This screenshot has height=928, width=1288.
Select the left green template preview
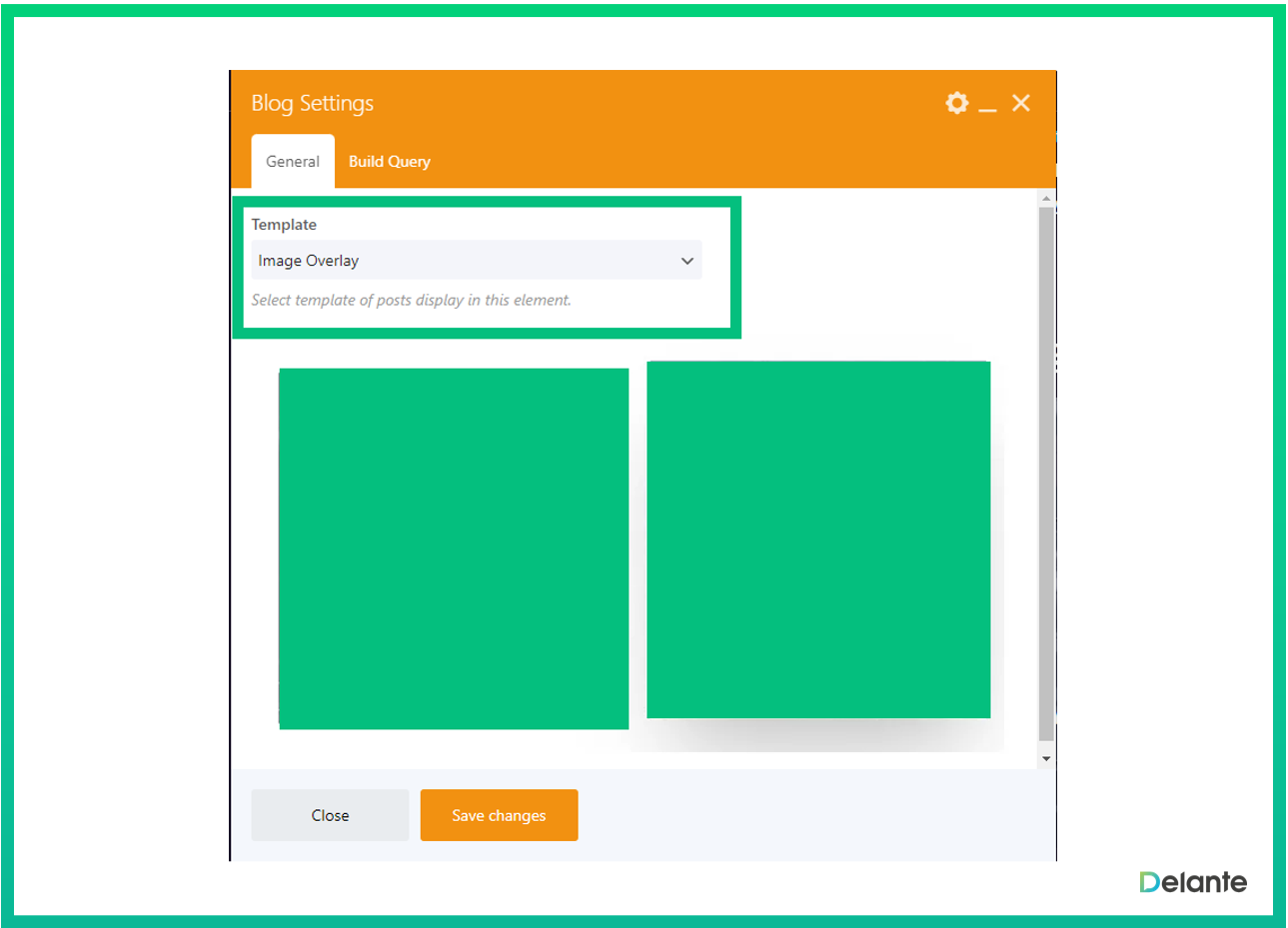pyautogui.click(x=454, y=548)
